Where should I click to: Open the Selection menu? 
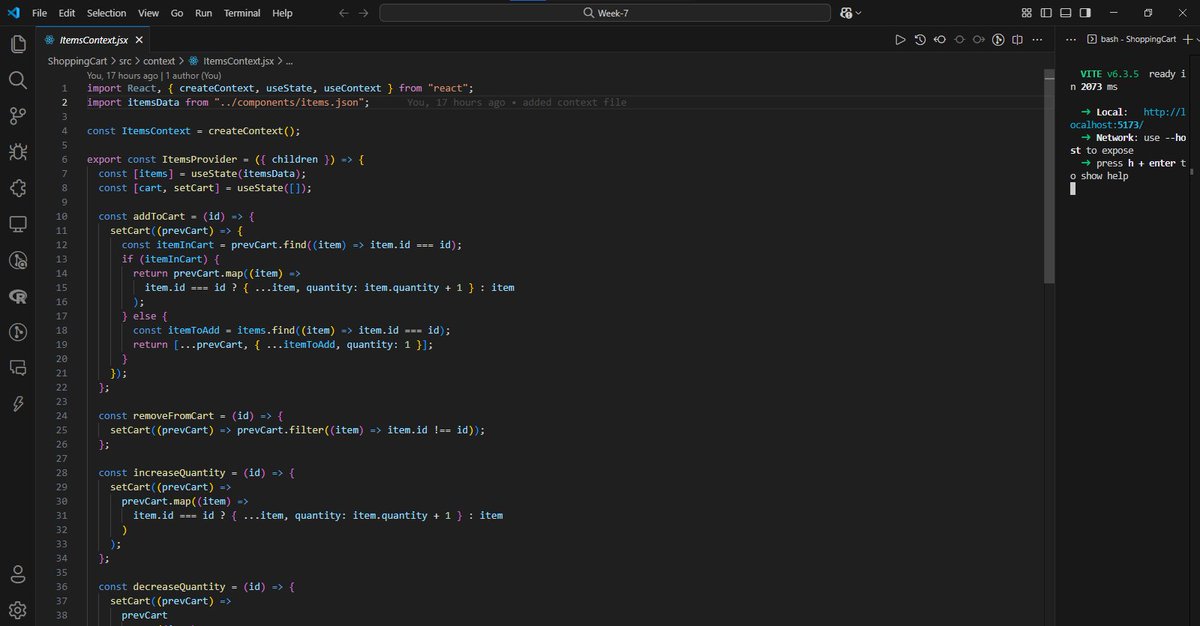pos(106,13)
